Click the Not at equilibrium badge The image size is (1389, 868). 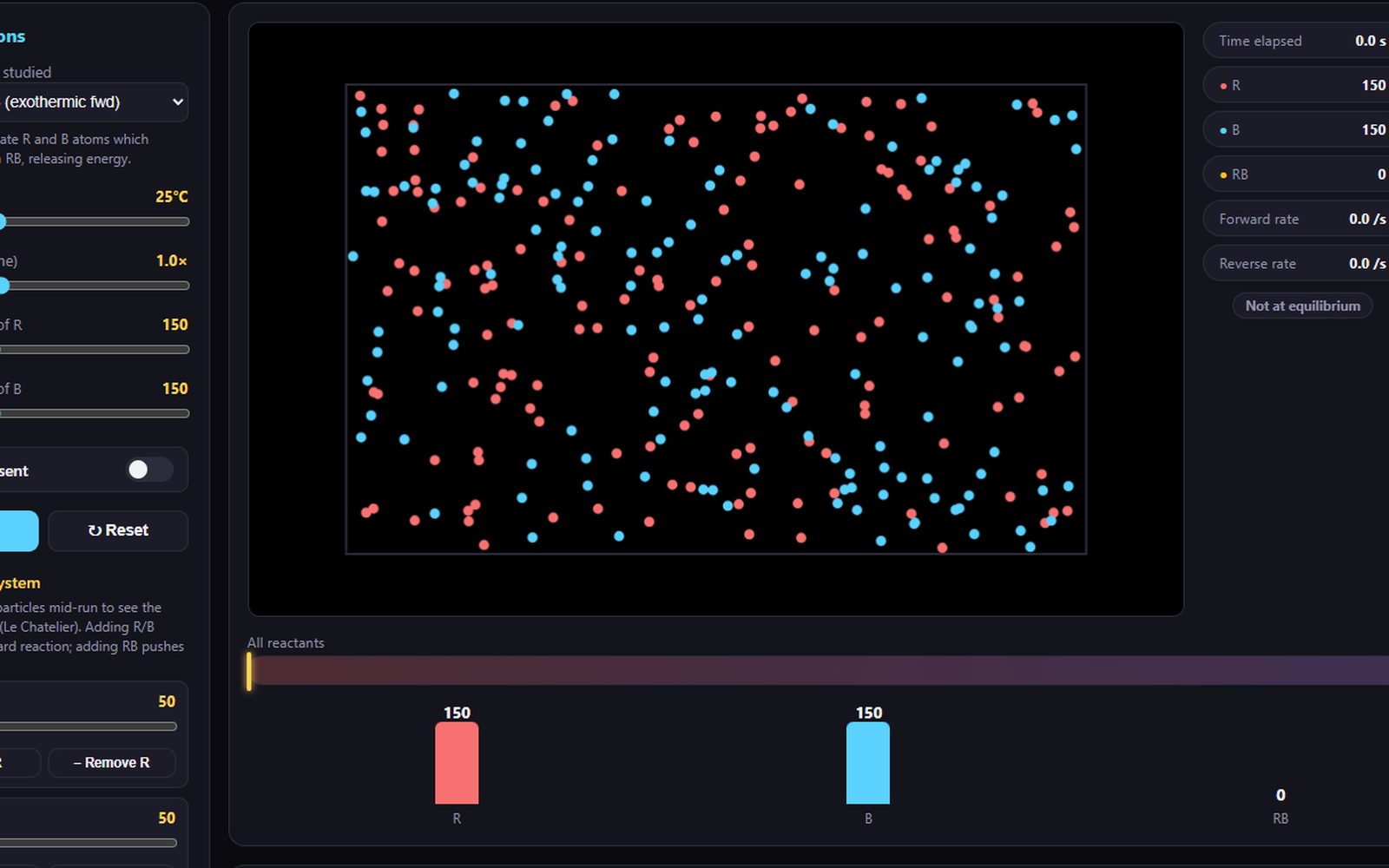point(1302,306)
